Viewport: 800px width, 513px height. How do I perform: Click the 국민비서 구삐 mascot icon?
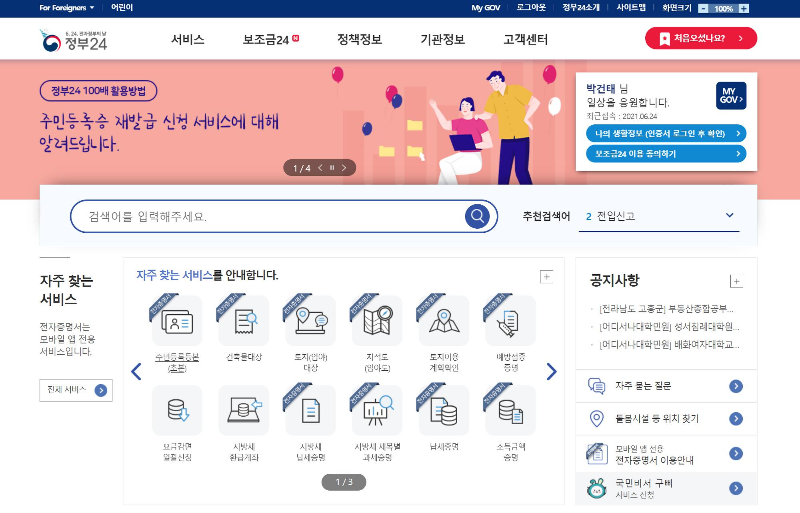point(596,488)
